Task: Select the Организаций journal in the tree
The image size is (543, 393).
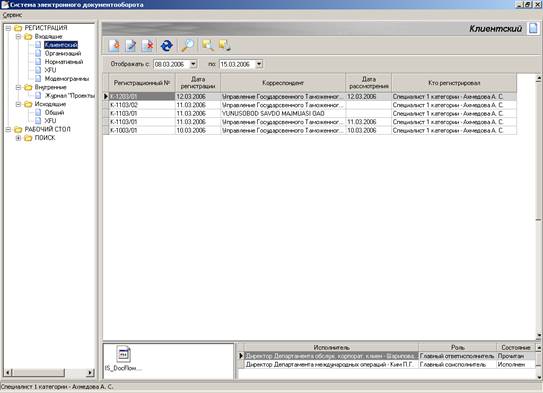Action: [63, 53]
